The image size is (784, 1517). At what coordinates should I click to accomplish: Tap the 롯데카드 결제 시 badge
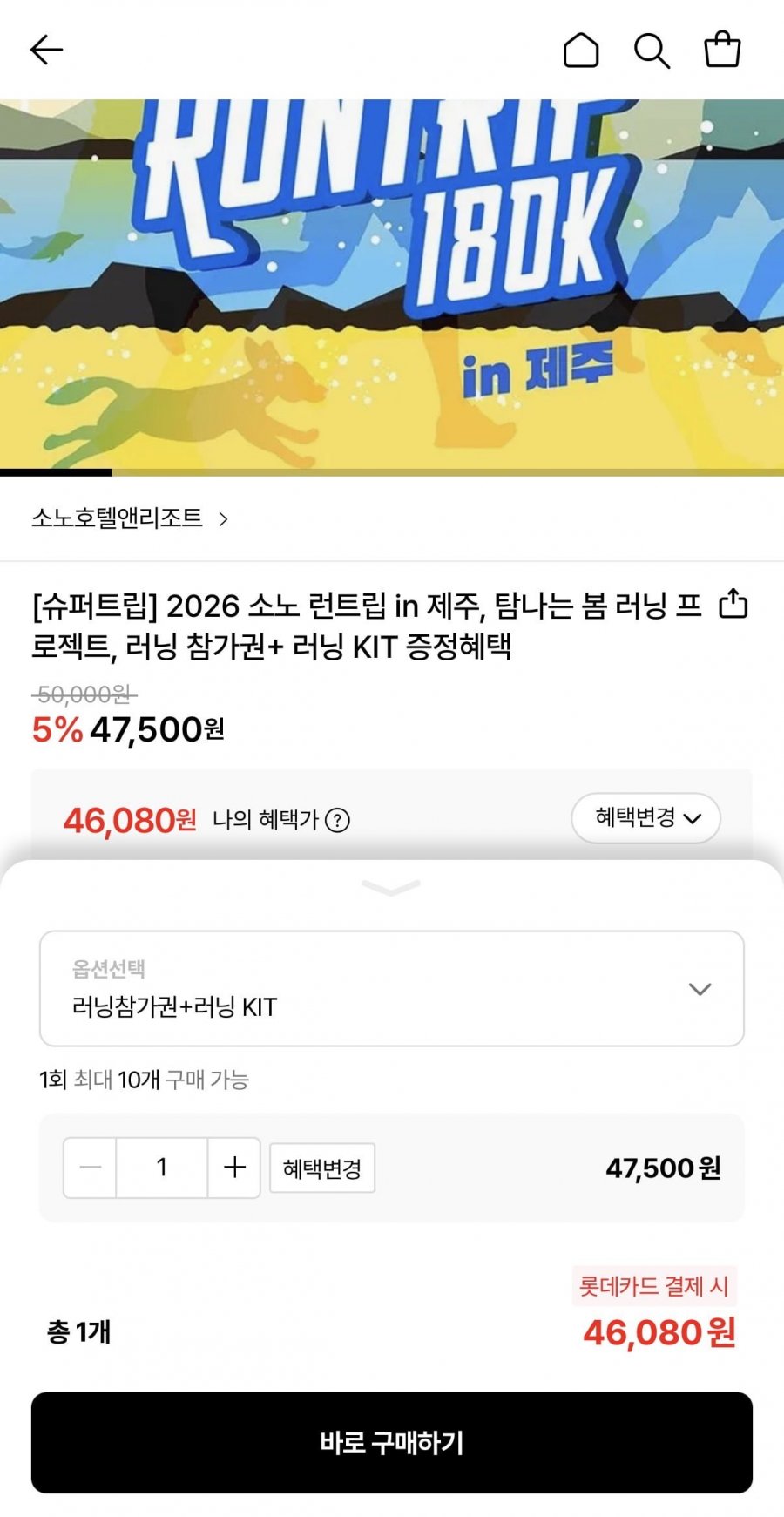654,1286
